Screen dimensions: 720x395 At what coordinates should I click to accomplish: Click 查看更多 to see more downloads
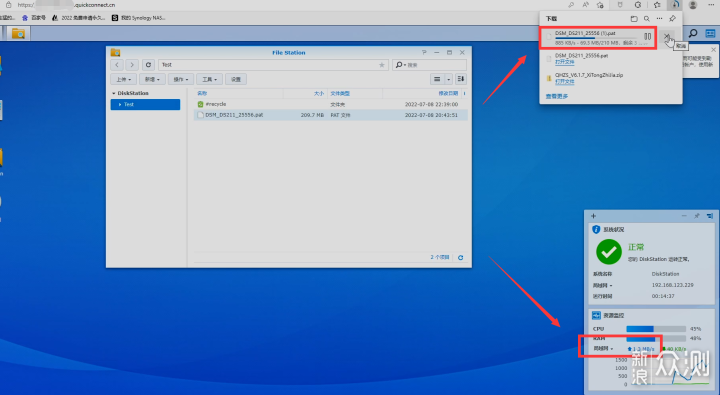(x=557, y=96)
